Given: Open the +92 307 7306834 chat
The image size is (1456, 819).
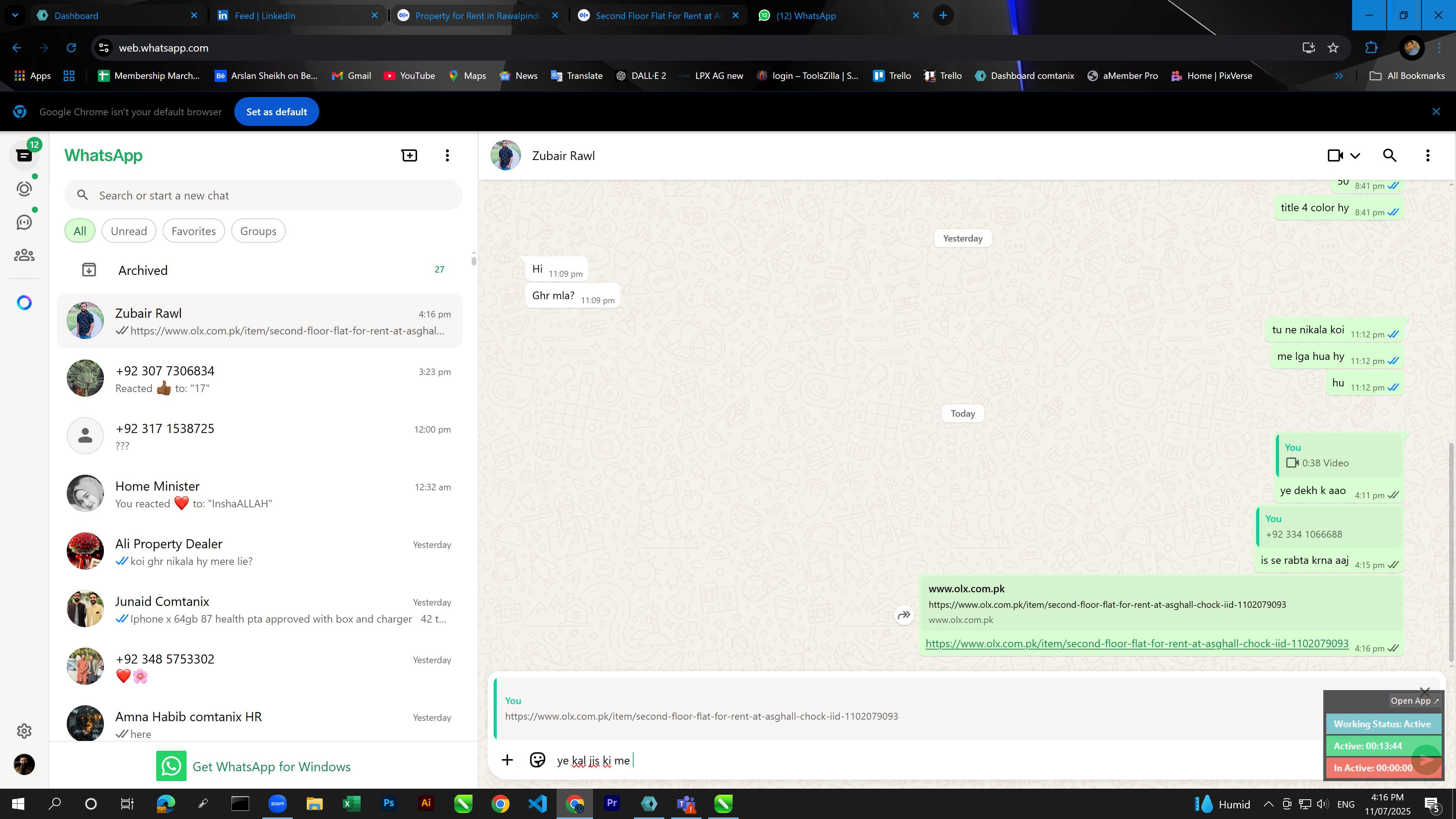Looking at the screenshot, I should coord(260,379).
